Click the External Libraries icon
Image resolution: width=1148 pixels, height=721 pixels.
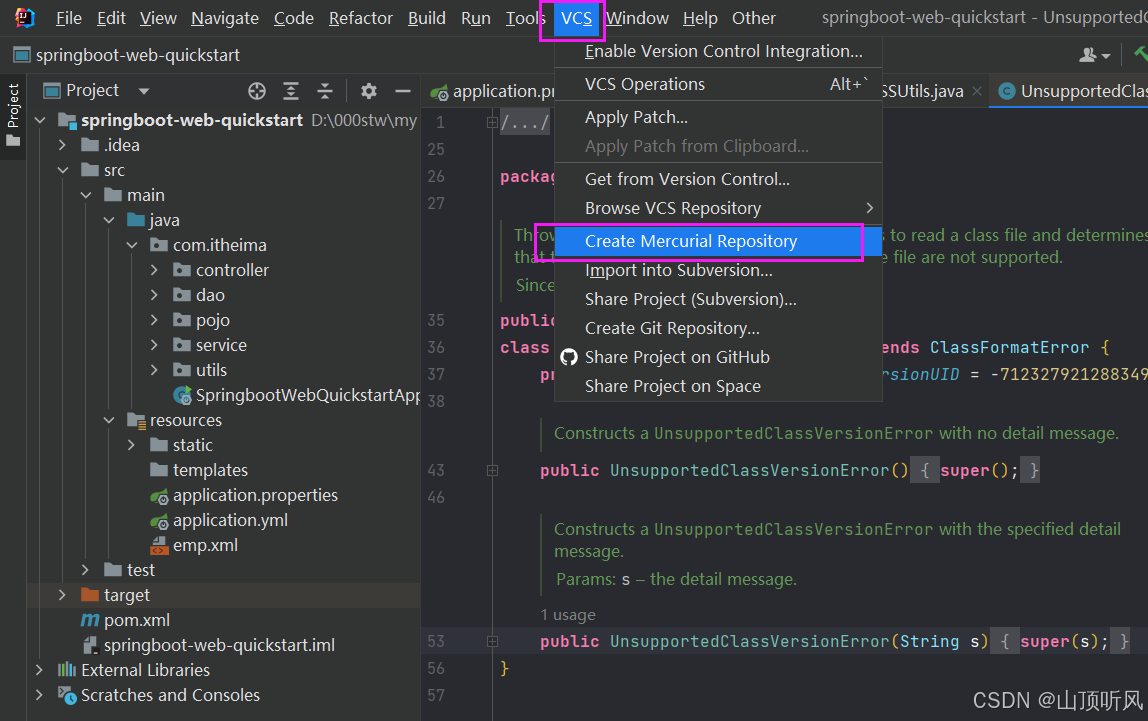tap(67, 670)
